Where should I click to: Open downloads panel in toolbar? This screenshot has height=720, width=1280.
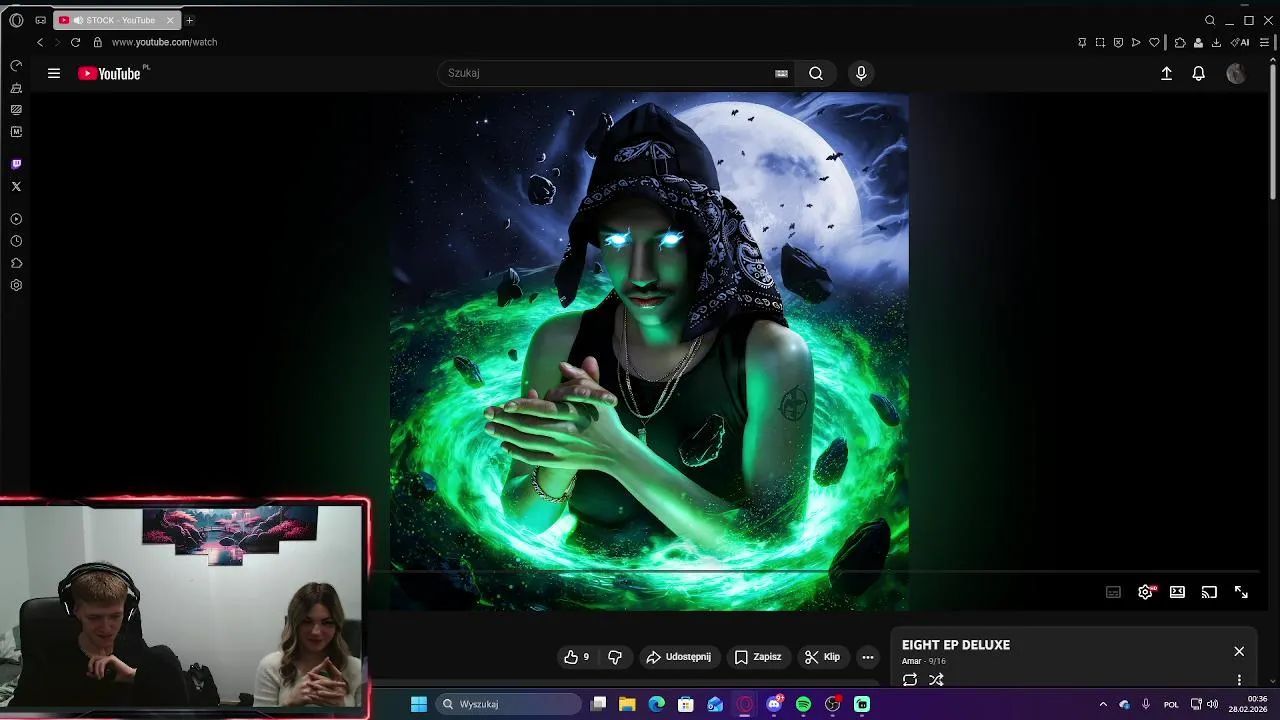(x=1216, y=42)
